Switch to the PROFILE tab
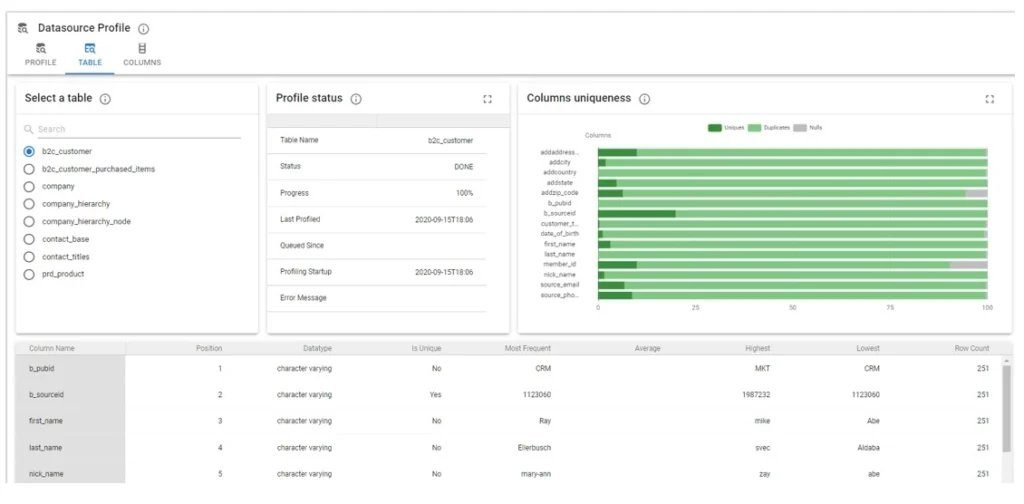 click(x=40, y=54)
